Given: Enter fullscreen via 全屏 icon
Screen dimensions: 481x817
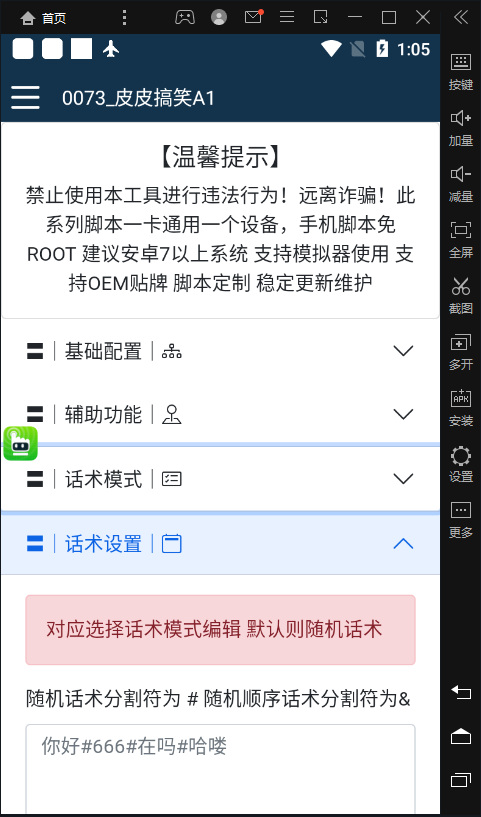Looking at the screenshot, I should pyautogui.click(x=461, y=240).
